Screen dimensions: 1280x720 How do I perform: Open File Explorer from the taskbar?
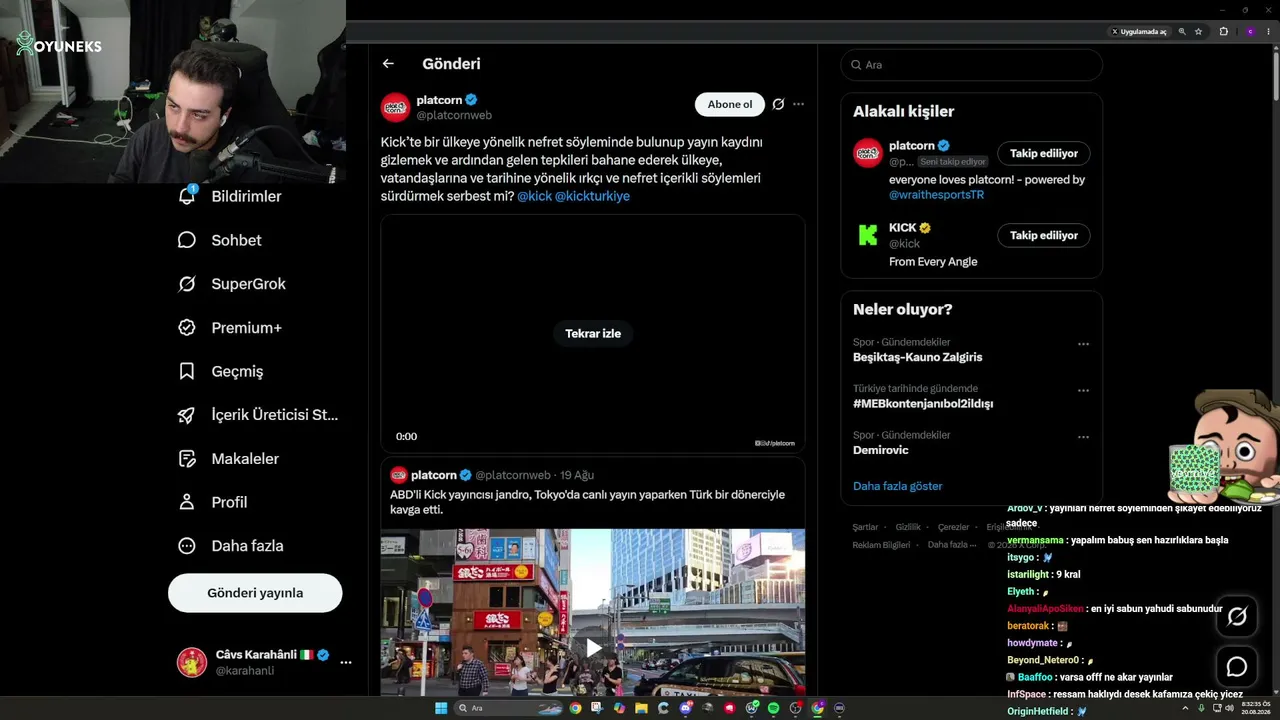click(x=641, y=708)
